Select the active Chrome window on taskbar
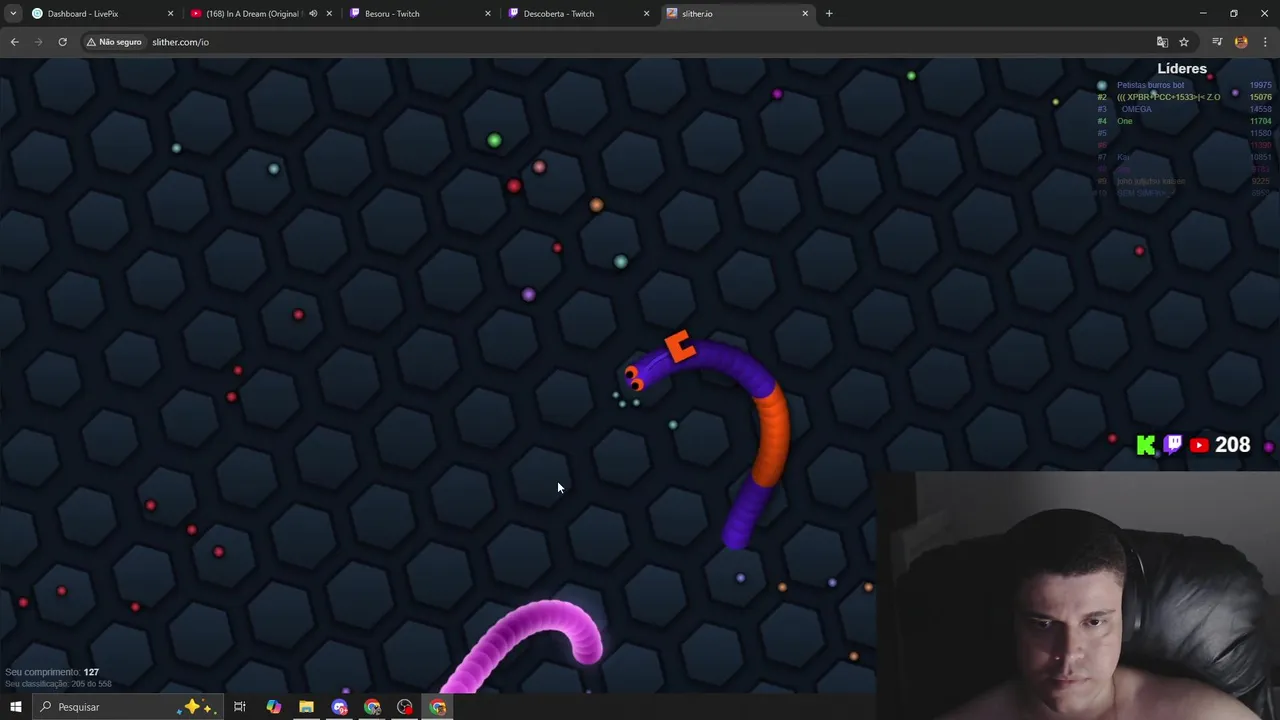Image resolution: width=1280 pixels, height=720 pixels. pyautogui.click(x=438, y=707)
